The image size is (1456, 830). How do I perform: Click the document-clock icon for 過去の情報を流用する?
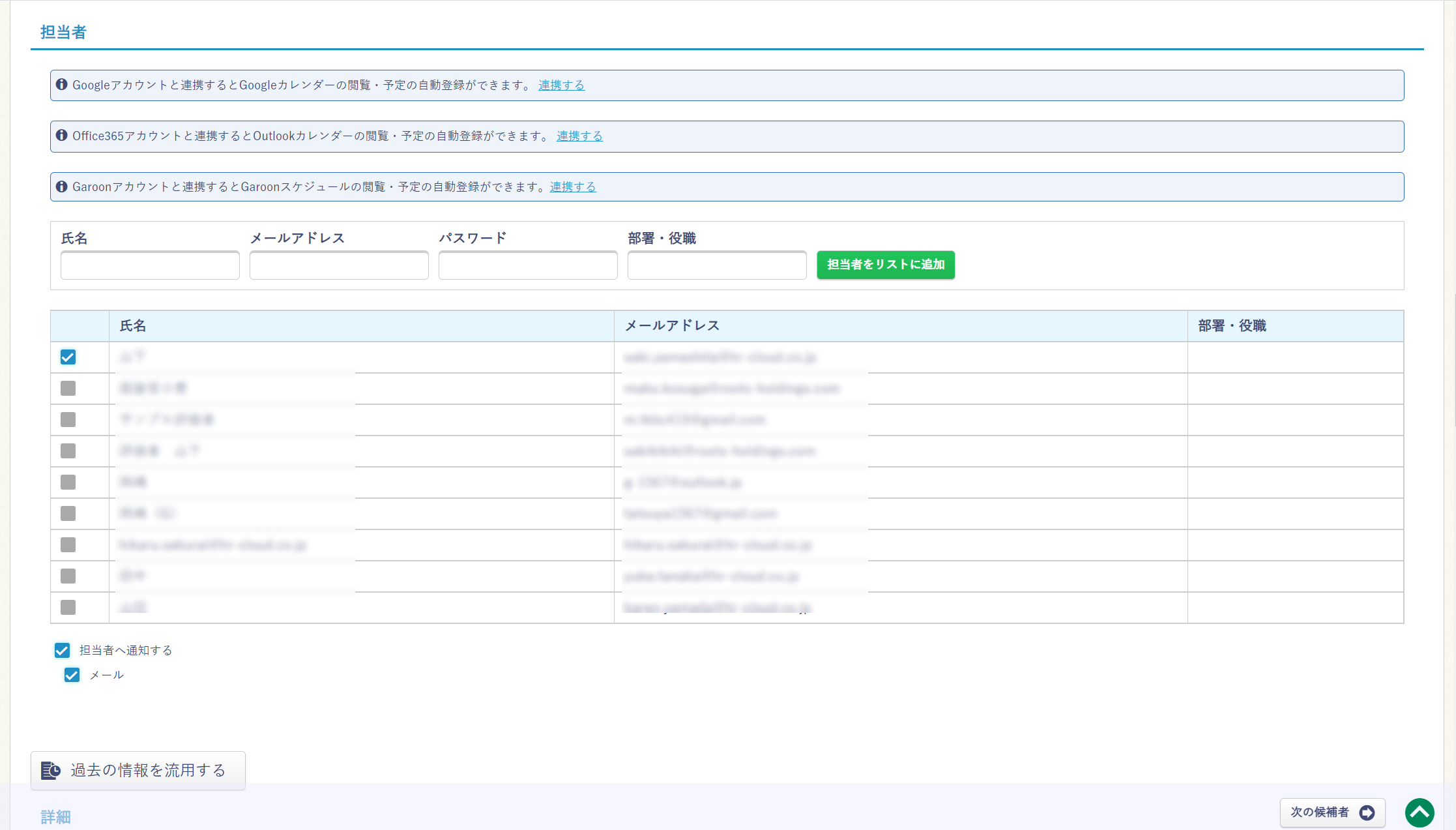[x=51, y=771]
